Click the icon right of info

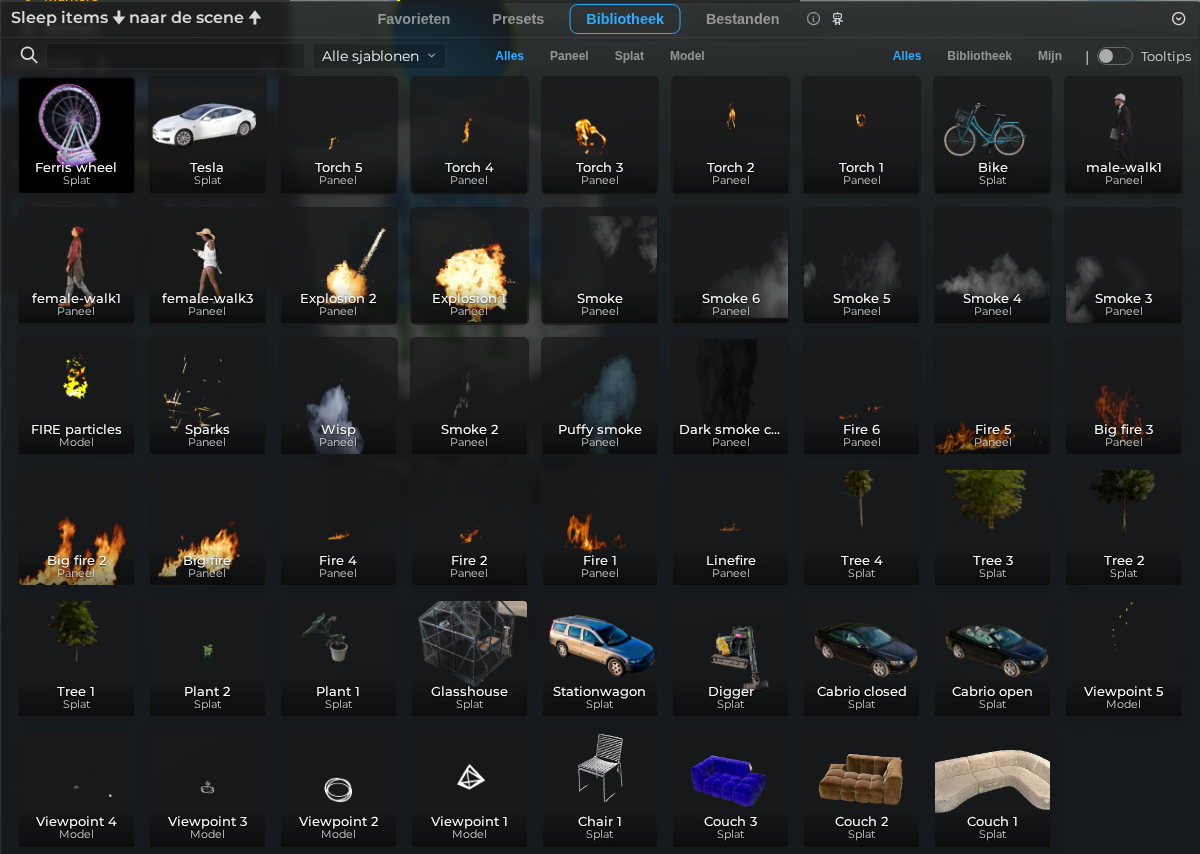pyautogui.click(x=838, y=19)
